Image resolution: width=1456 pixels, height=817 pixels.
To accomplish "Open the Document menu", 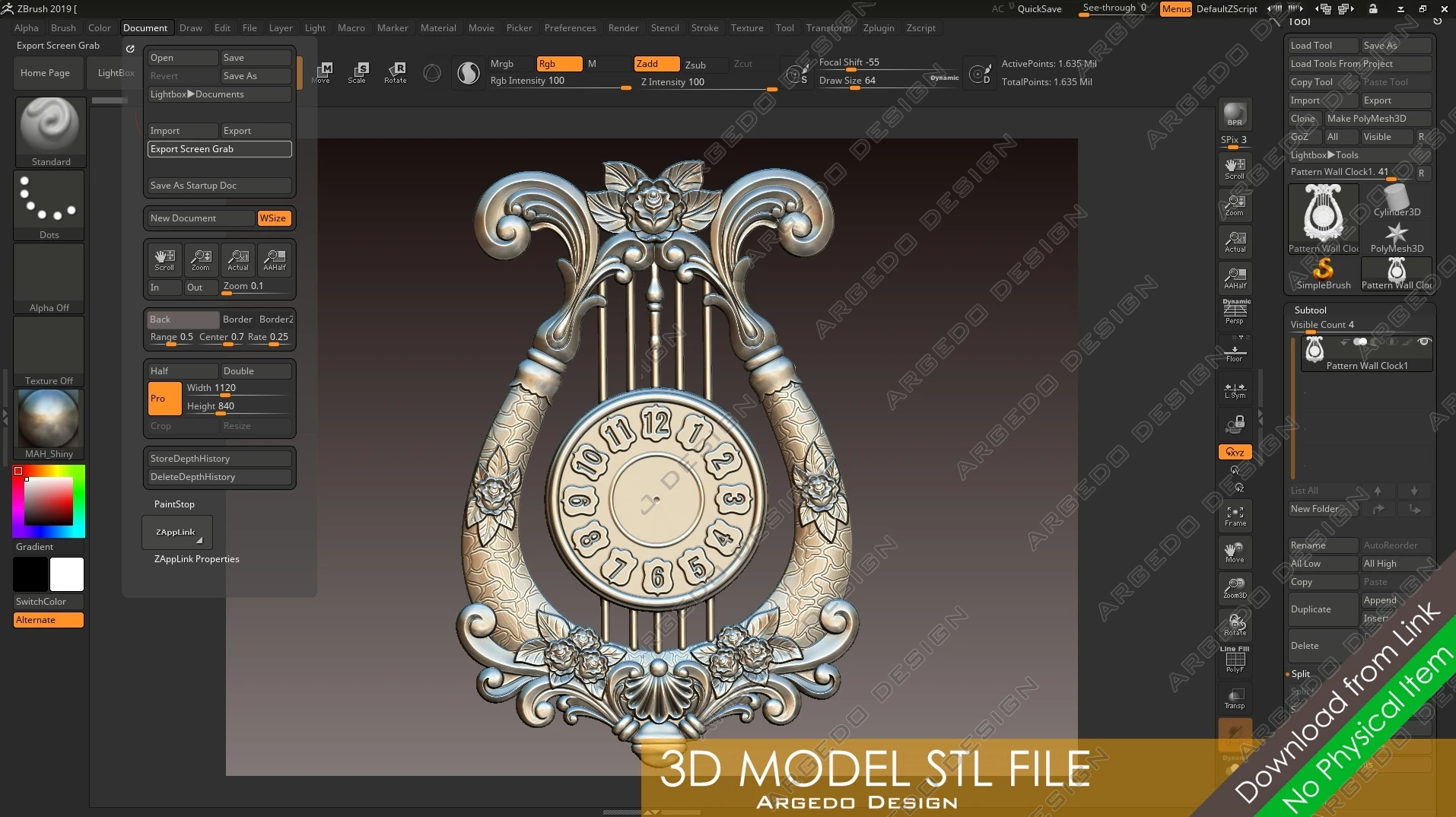I will (x=145, y=28).
